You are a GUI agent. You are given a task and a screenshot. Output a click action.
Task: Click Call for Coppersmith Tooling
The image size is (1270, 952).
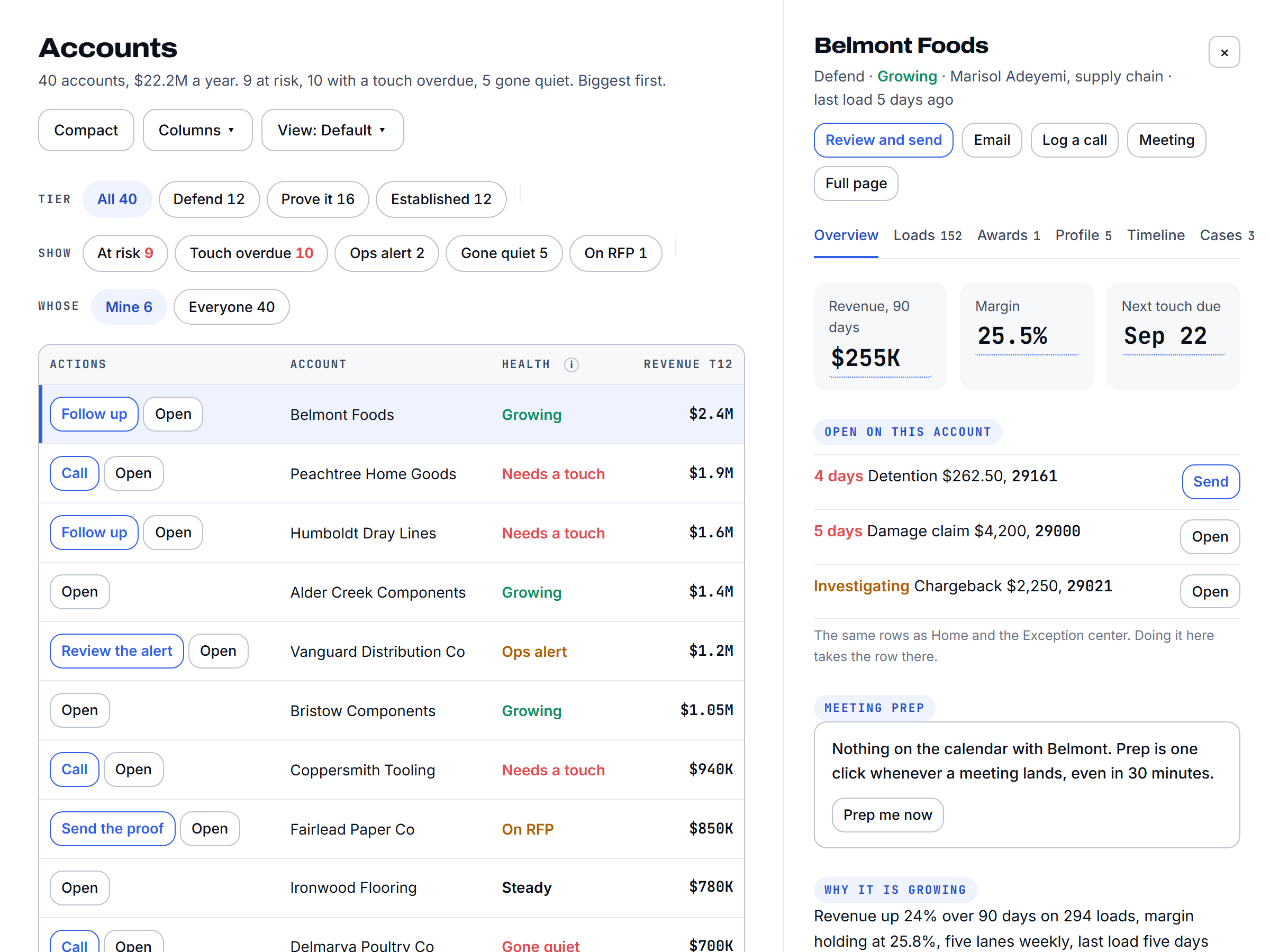[75, 770]
